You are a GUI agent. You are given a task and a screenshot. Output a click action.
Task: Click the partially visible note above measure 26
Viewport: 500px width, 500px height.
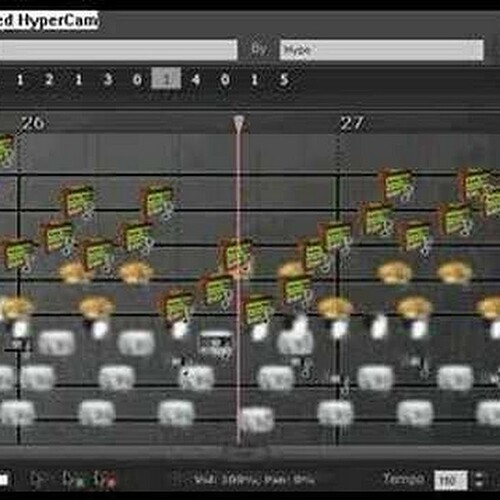(6, 151)
